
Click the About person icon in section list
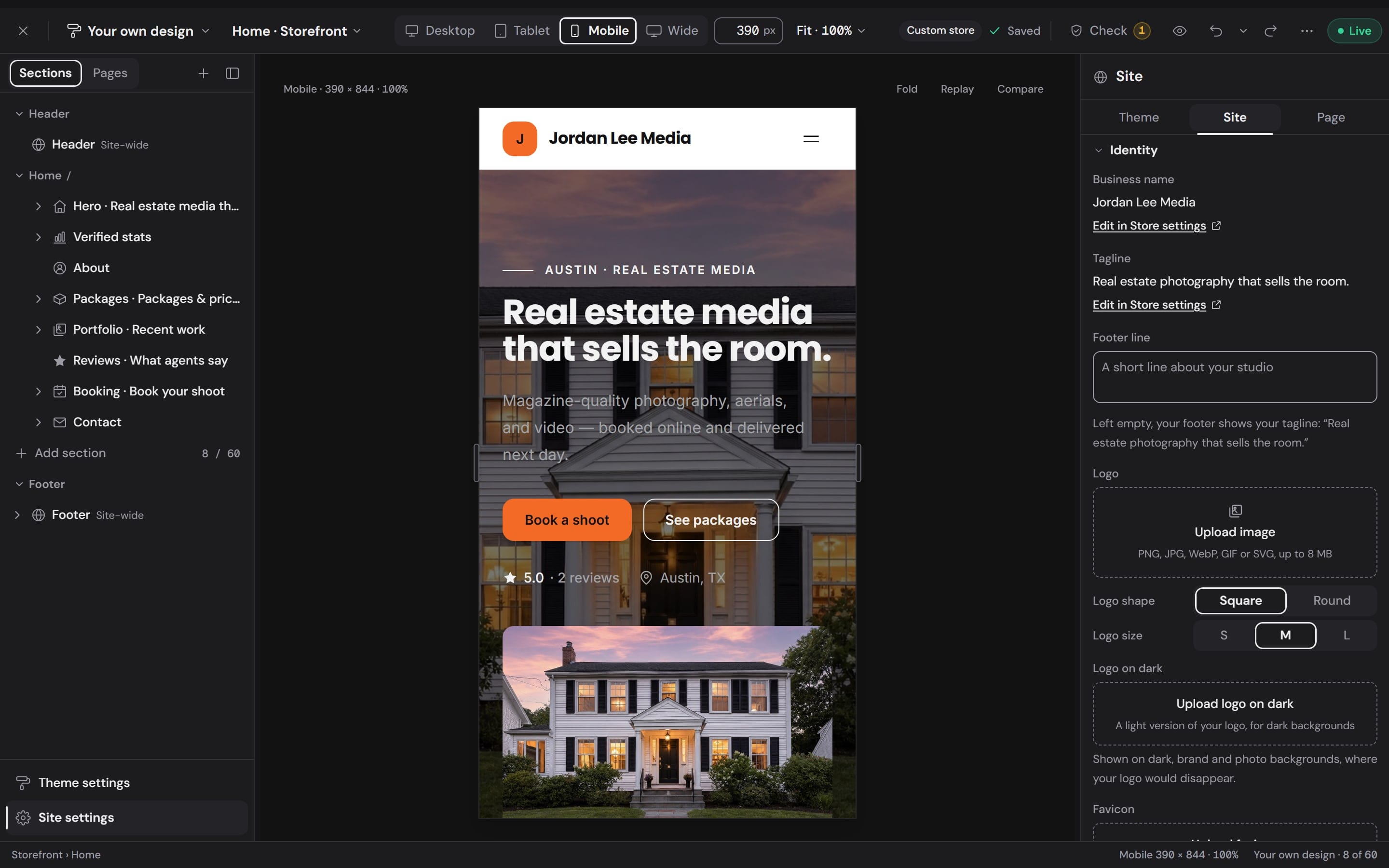point(60,268)
